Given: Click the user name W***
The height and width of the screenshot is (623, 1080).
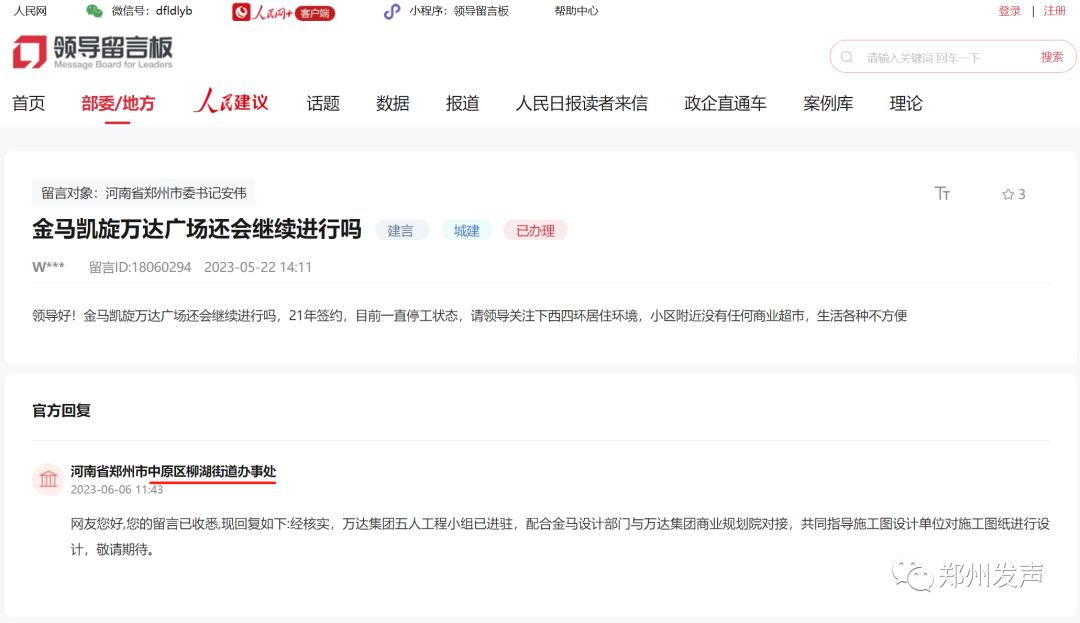Looking at the screenshot, I should (x=48, y=267).
